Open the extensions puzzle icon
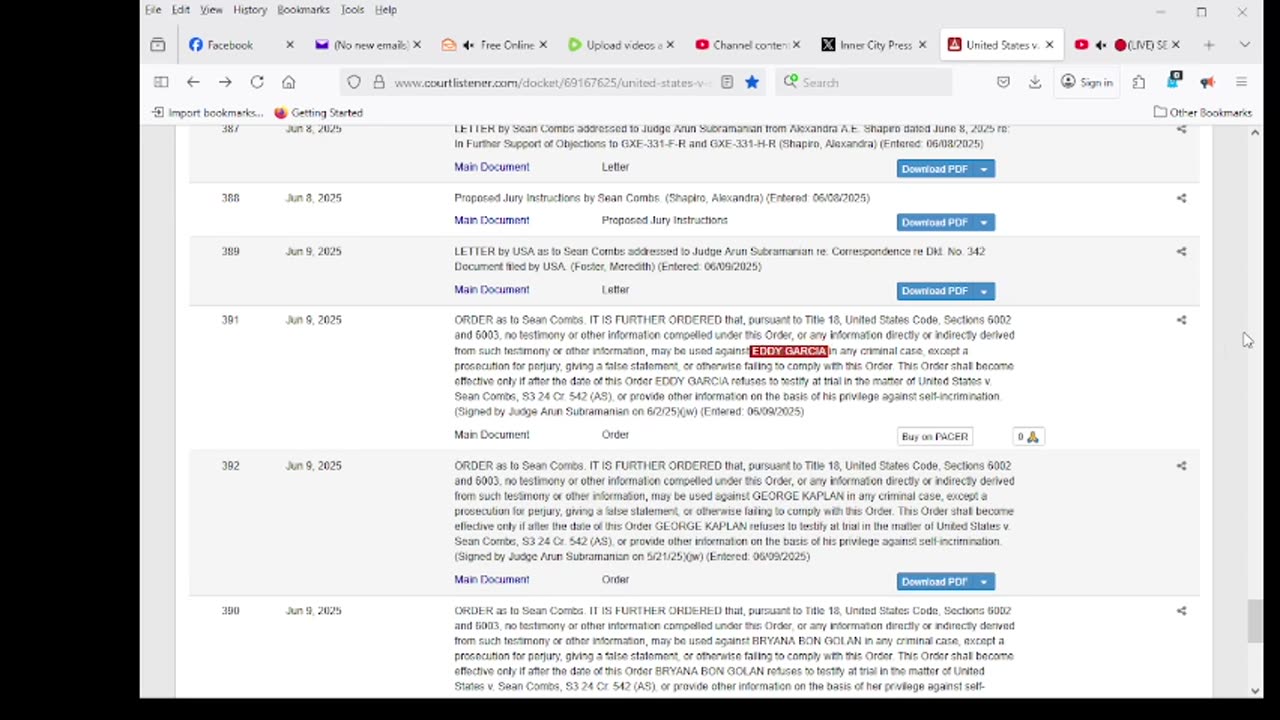The width and height of the screenshot is (1280, 720). (1139, 82)
